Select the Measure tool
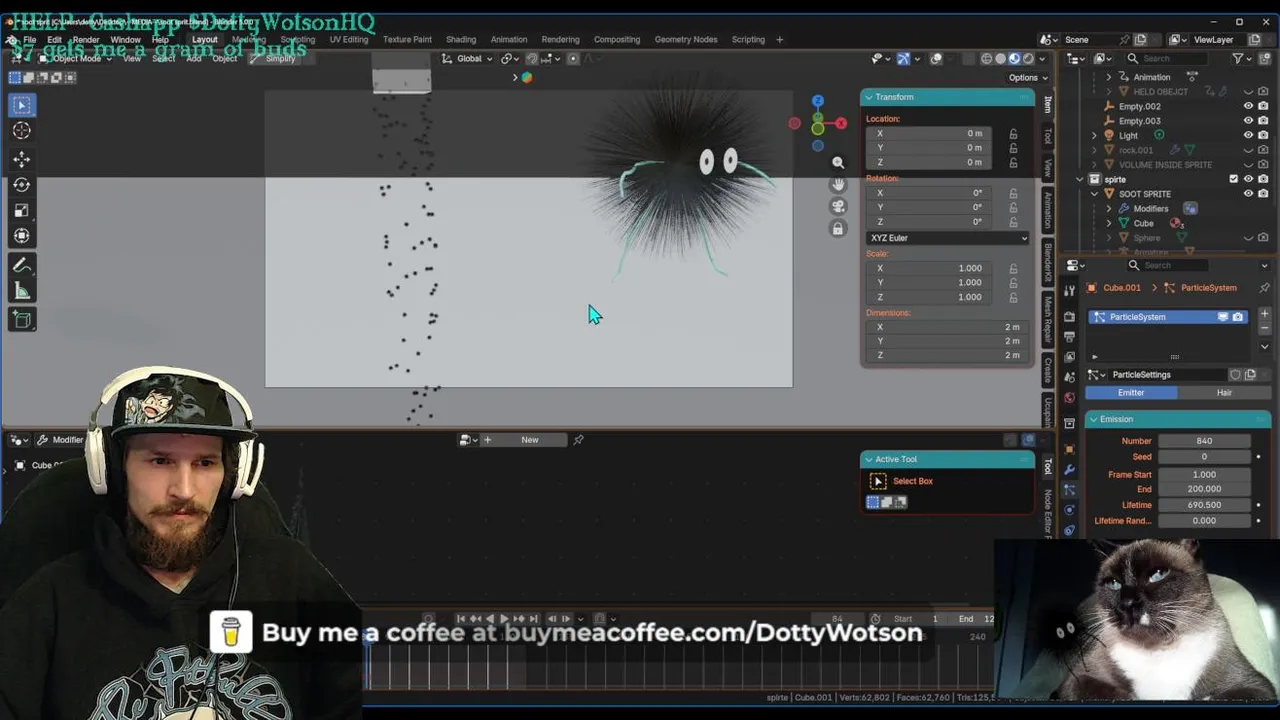 (22, 291)
